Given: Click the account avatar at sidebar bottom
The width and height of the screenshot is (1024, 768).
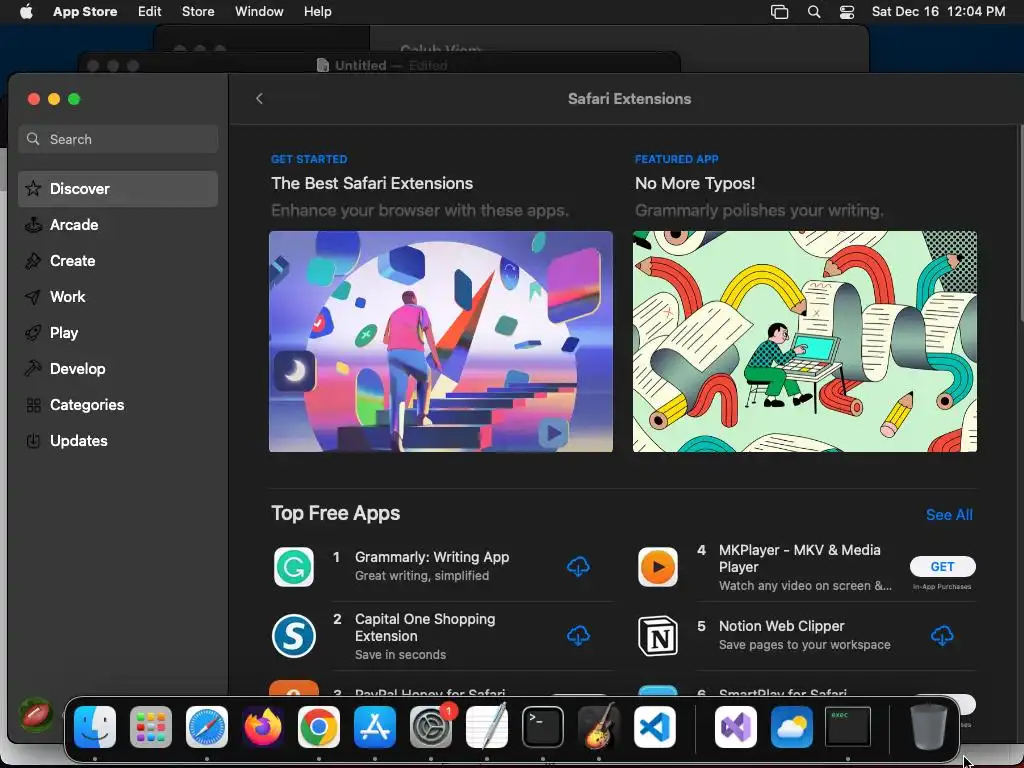Looking at the screenshot, I should [36, 714].
